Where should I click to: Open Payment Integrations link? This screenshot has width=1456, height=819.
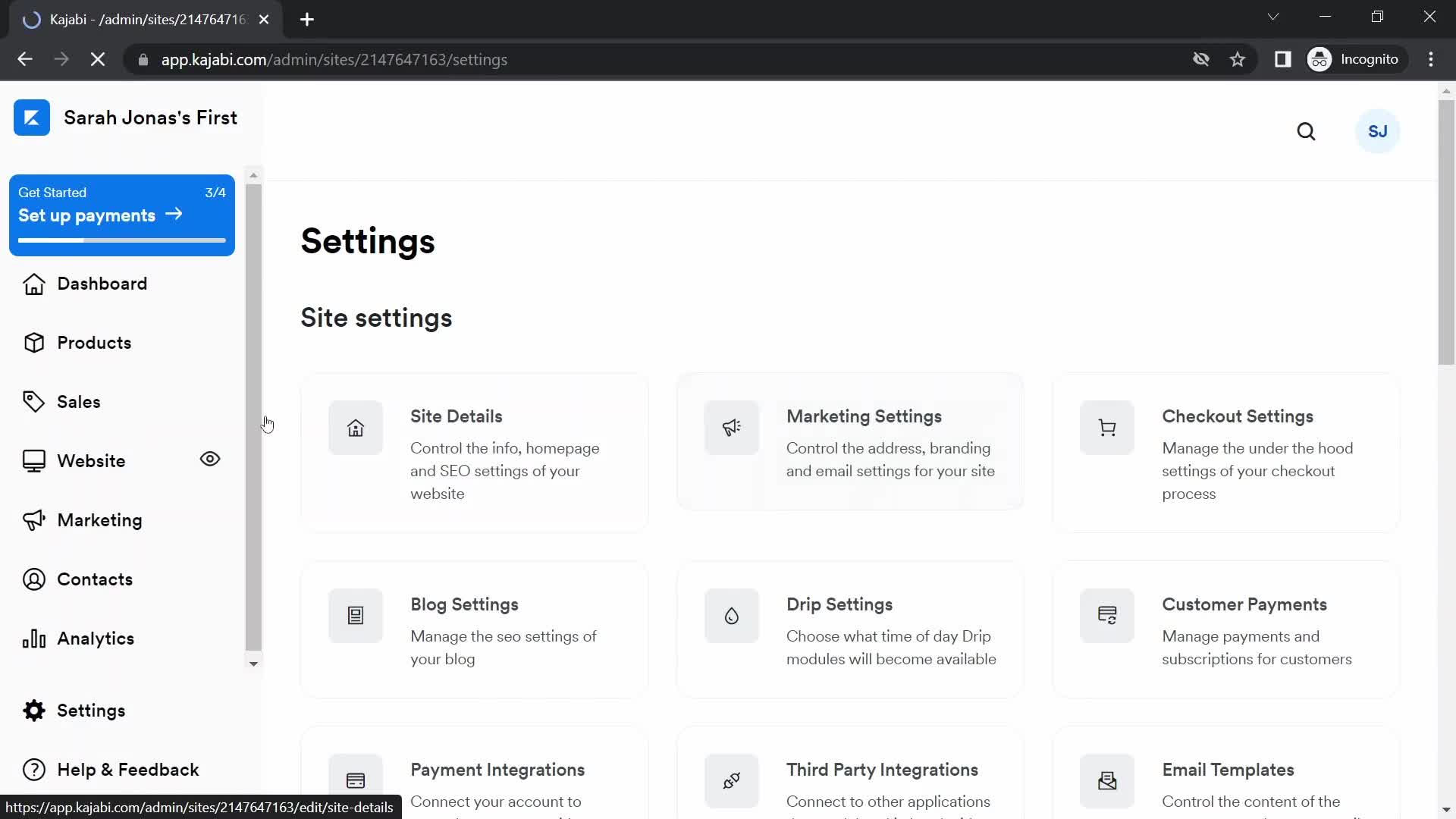point(497,770)
